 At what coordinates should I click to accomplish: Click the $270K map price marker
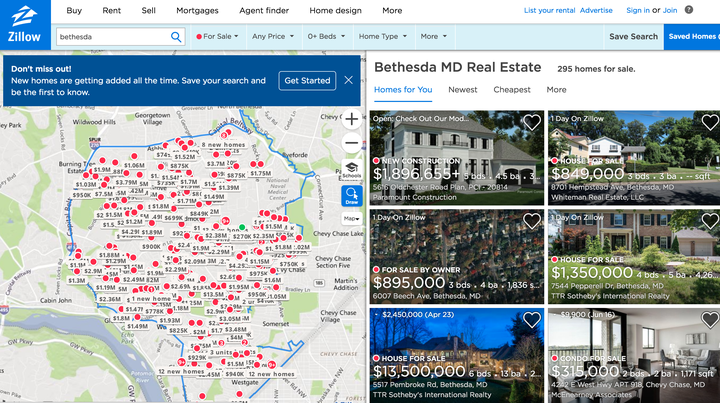click(x=242, y=236)
